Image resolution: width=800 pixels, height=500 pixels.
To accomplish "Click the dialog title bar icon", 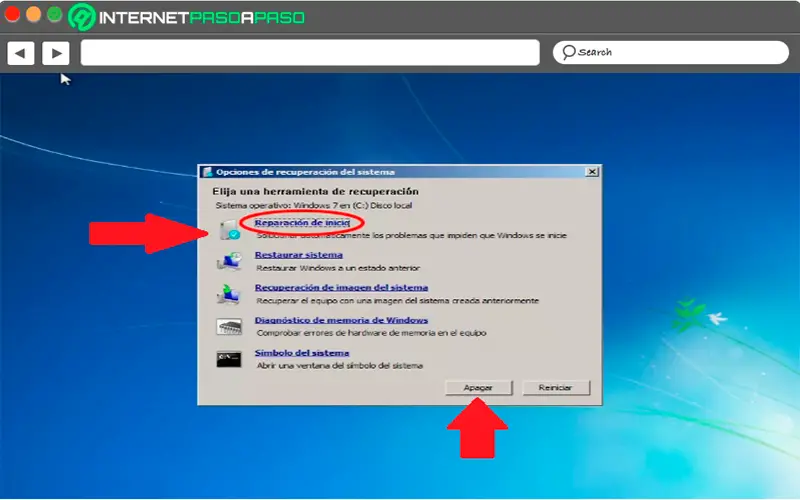I will click(207, 172).
